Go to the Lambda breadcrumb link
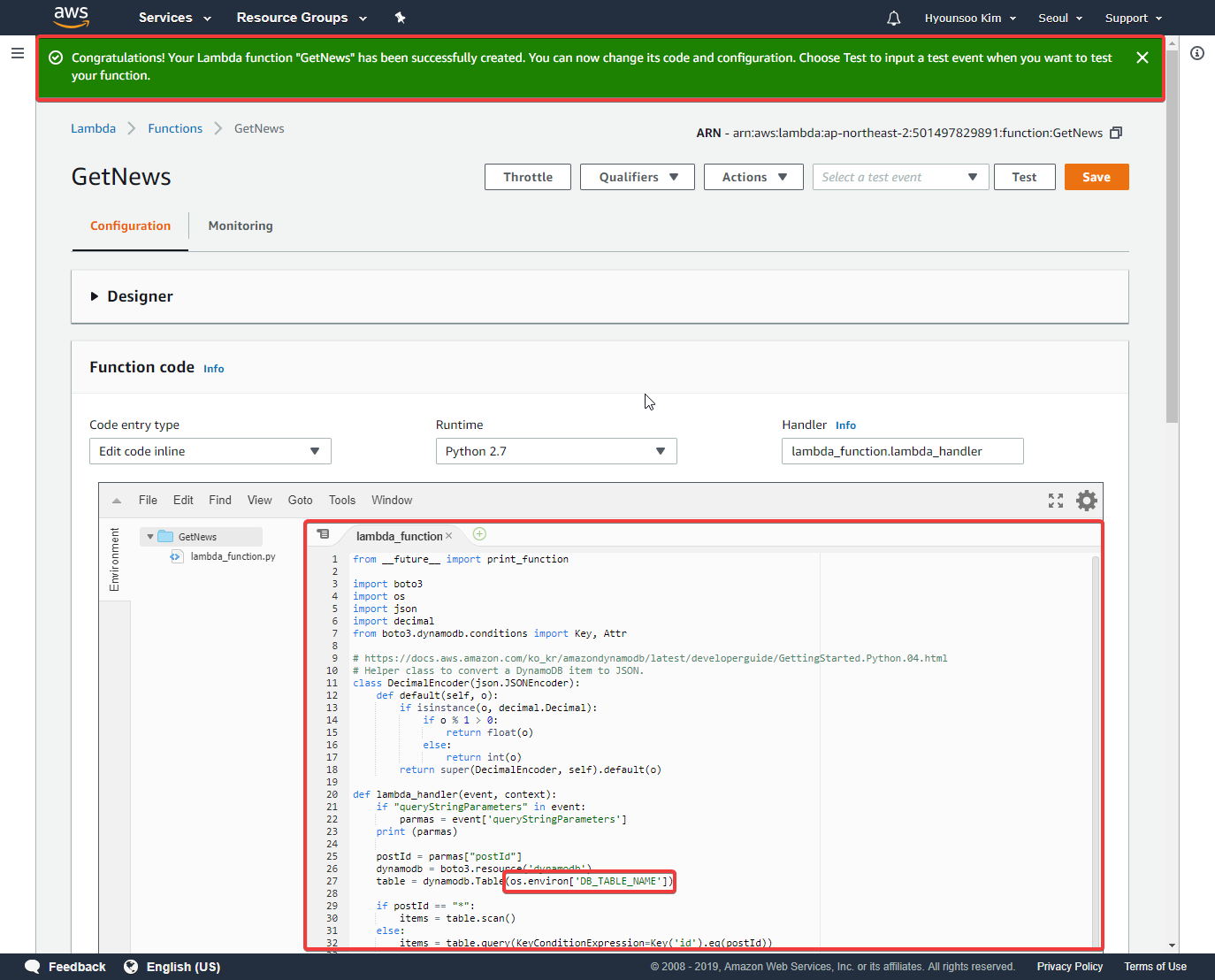The image size is (1215, 980). coord(93,128)
